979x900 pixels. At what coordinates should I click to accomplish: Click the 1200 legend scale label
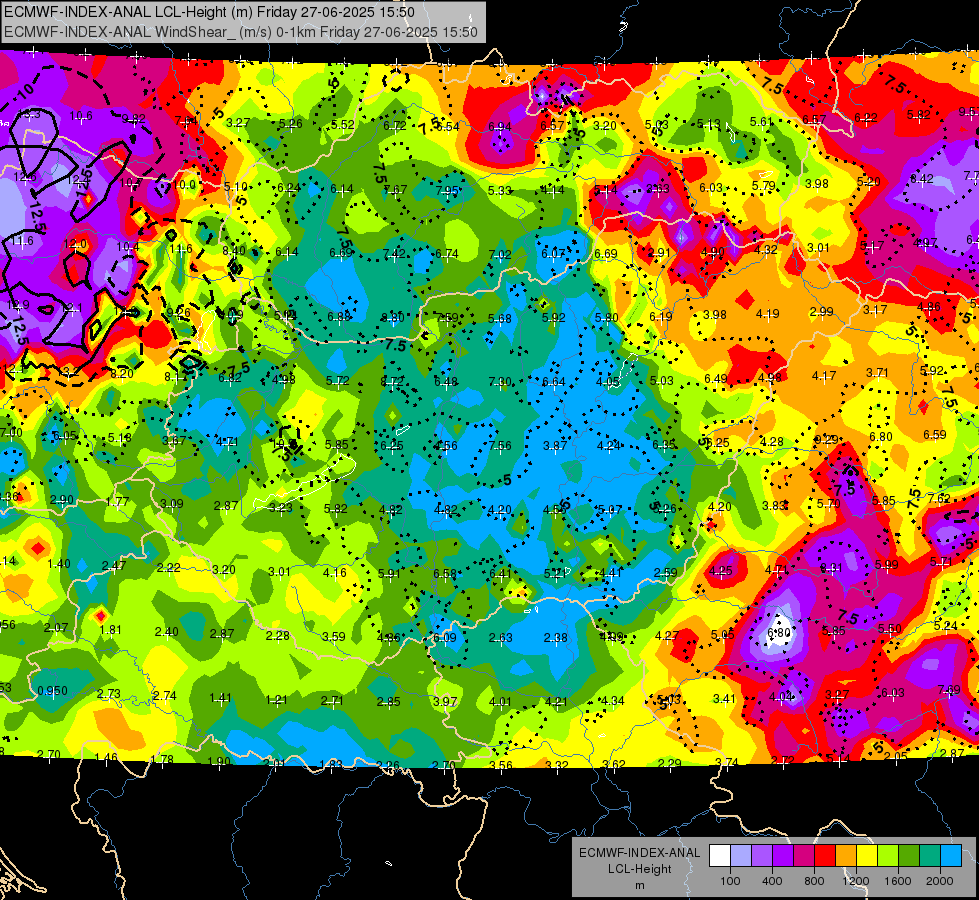point(856,881)
